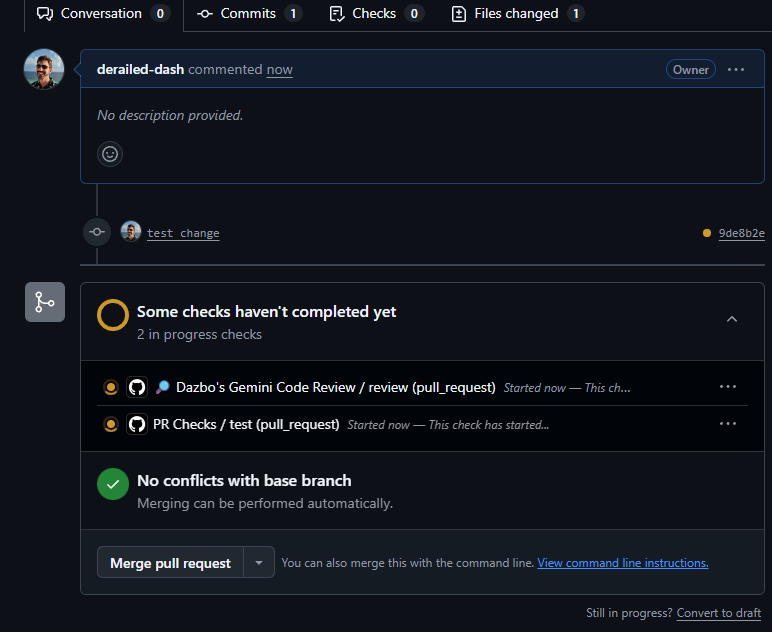Viewport: 772px width, 632px height.
Task: Open options menu for Gemini Code Review check
Action: pyautogui.click(x=728, y=387)
